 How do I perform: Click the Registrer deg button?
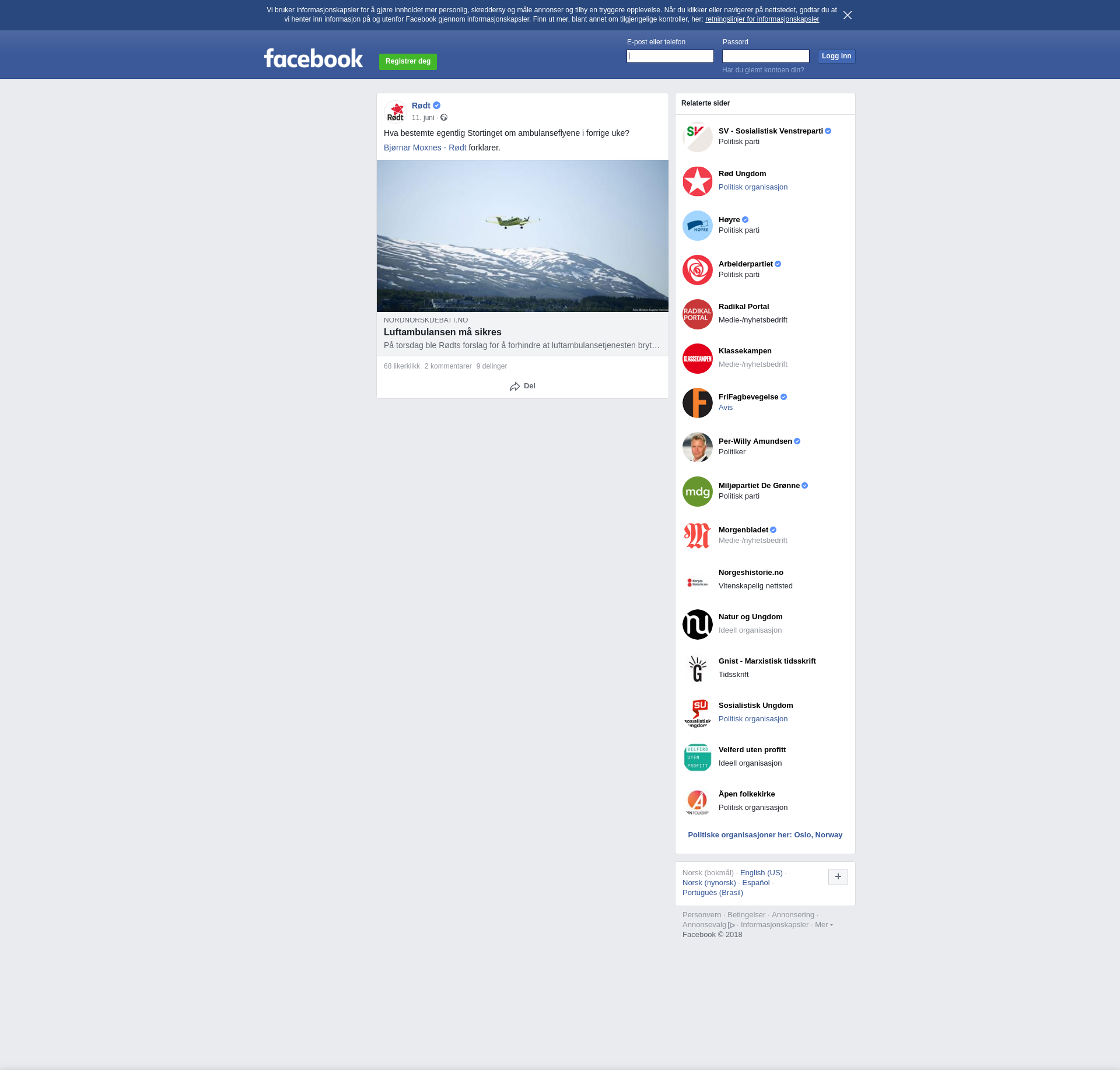click(408, 61)
